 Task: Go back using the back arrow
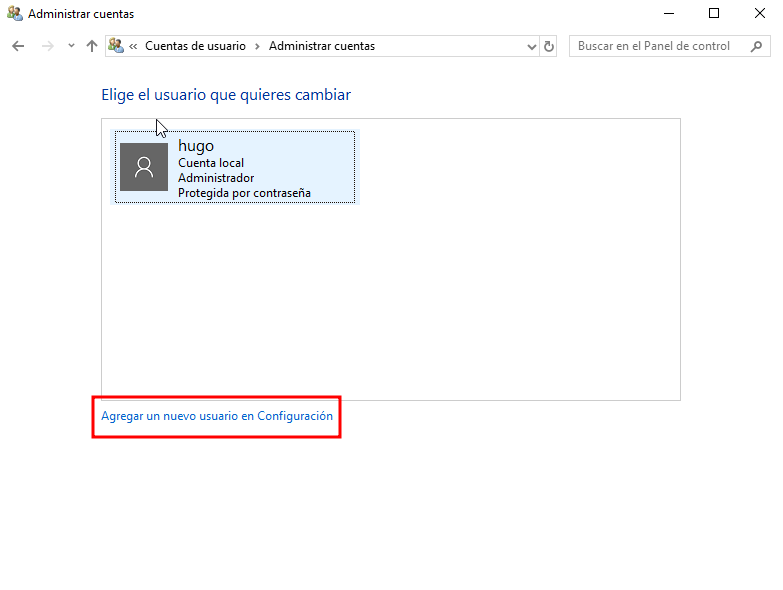click(18, 46)
